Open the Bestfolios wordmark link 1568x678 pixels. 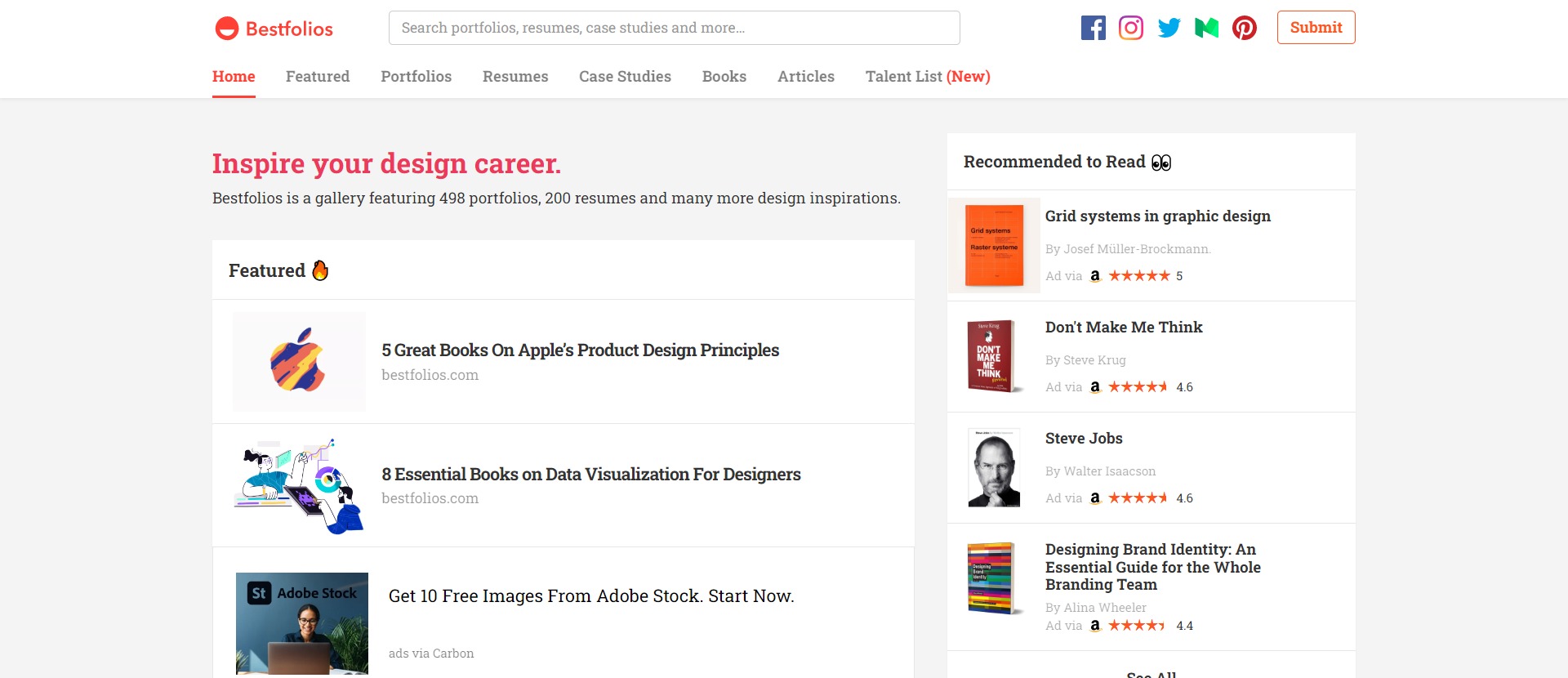pos(289,29)
